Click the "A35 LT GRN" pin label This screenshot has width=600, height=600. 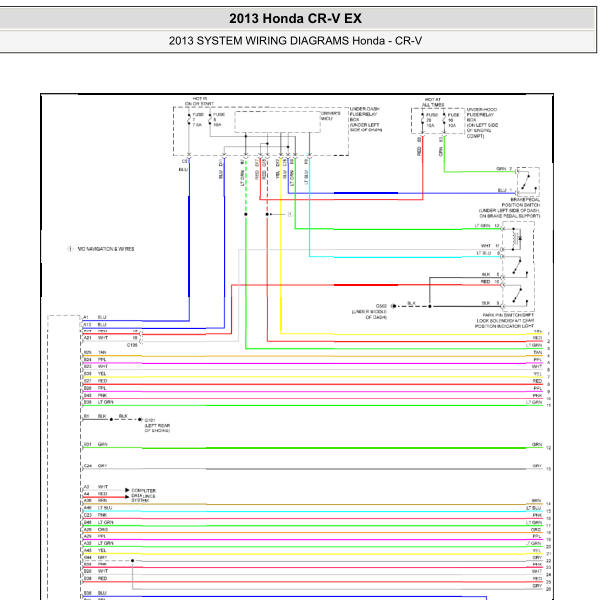pyautogui.click(x=98, y=543)
